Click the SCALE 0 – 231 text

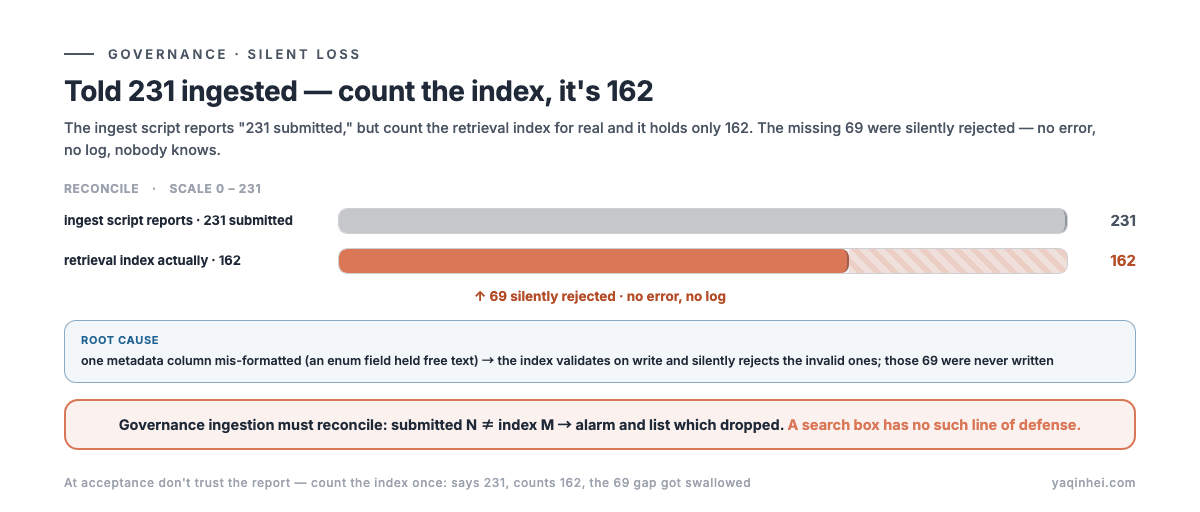pyautogui.click(x=215, y=188)
